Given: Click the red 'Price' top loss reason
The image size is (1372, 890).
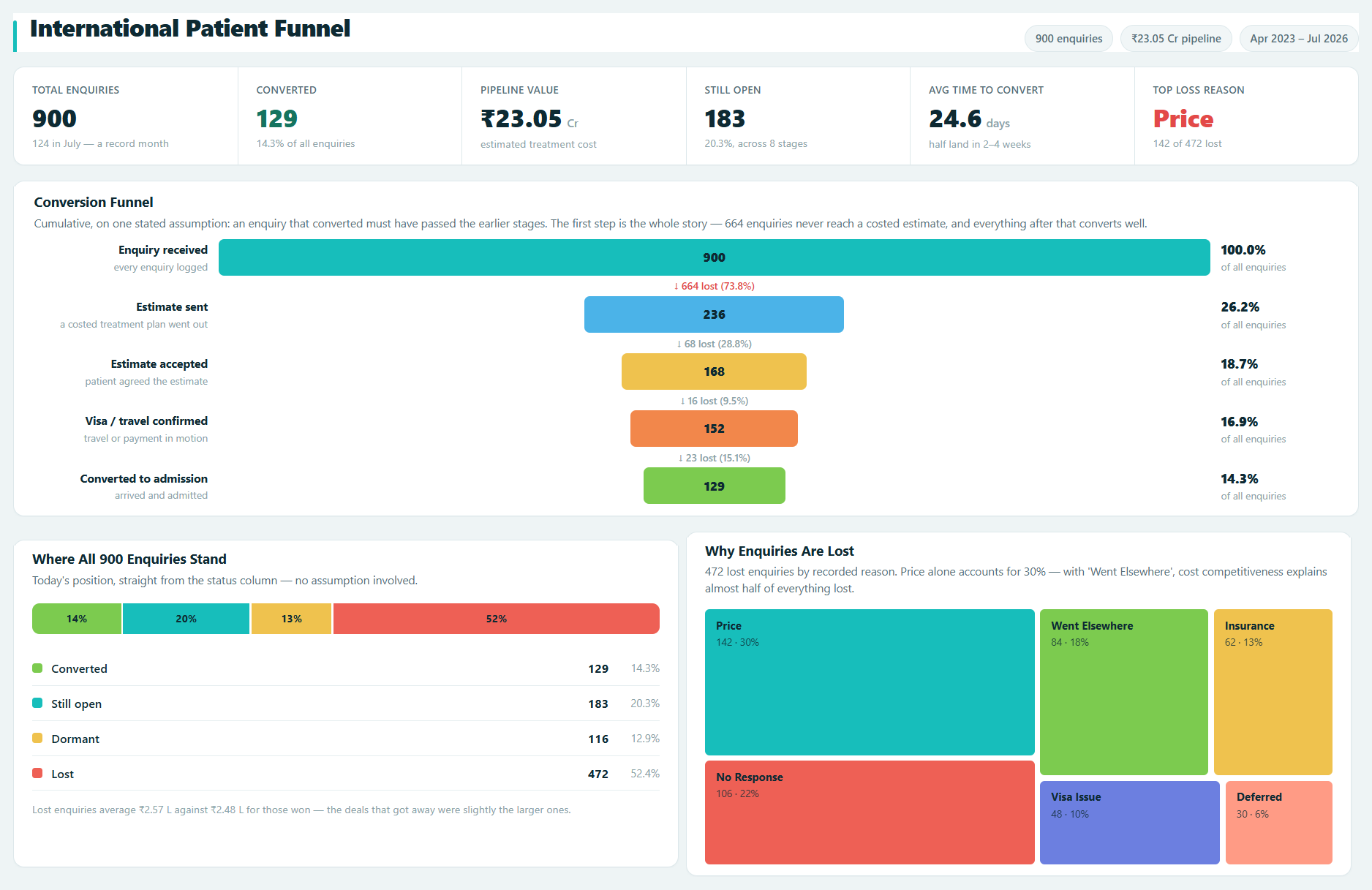Looking at the screenshot, I should click(1183, 118).
